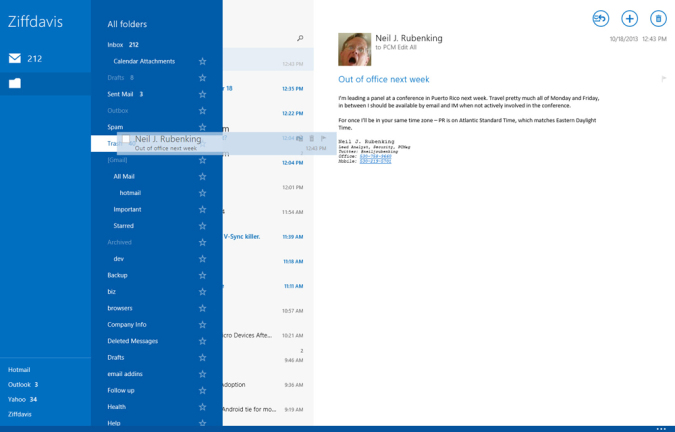This screenshot has width=675, height=432.
Task: Select the All Mail folder
Action: point(124,176)
